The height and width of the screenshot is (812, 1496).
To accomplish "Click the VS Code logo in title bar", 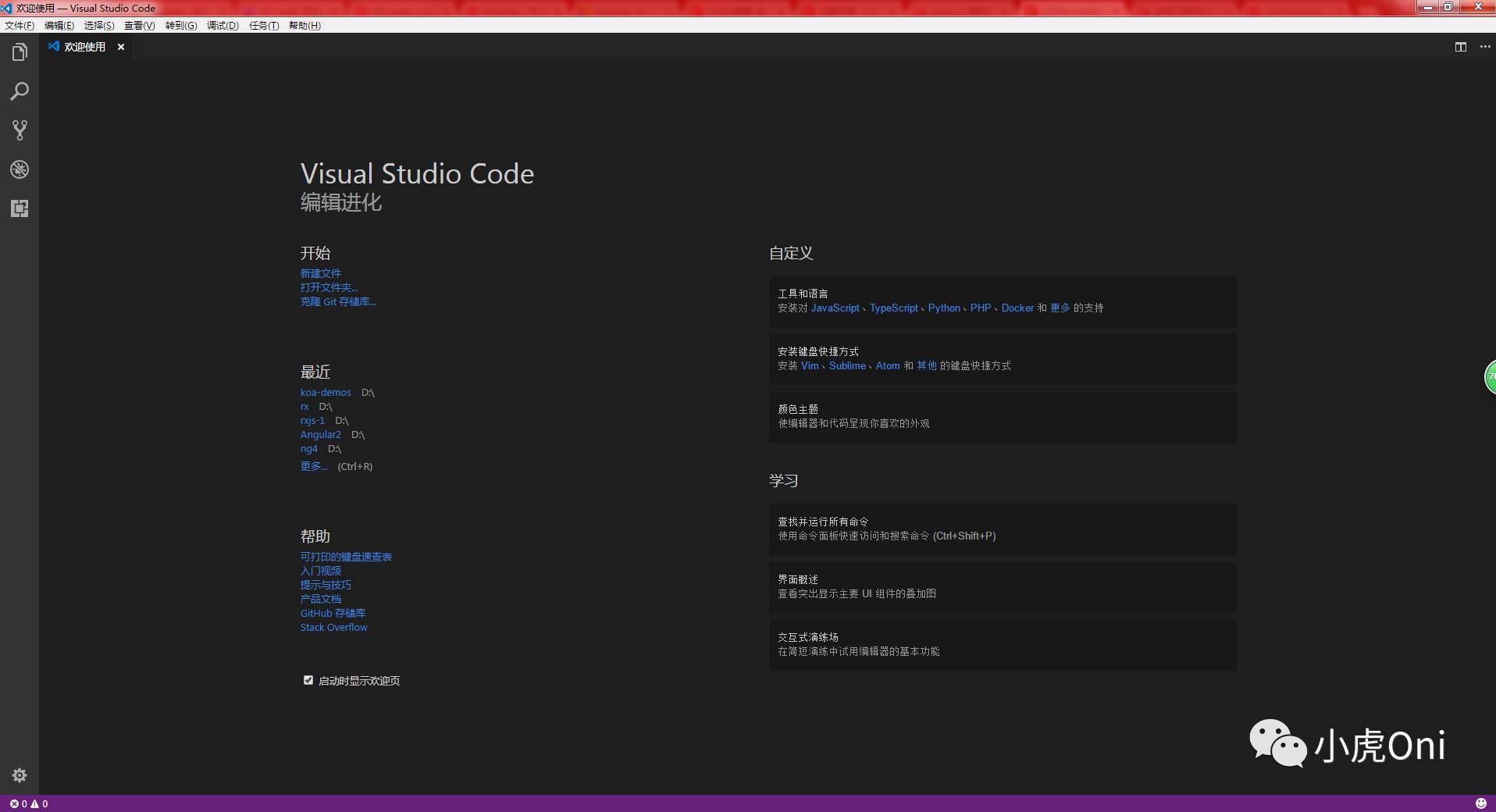I will 6,8.
